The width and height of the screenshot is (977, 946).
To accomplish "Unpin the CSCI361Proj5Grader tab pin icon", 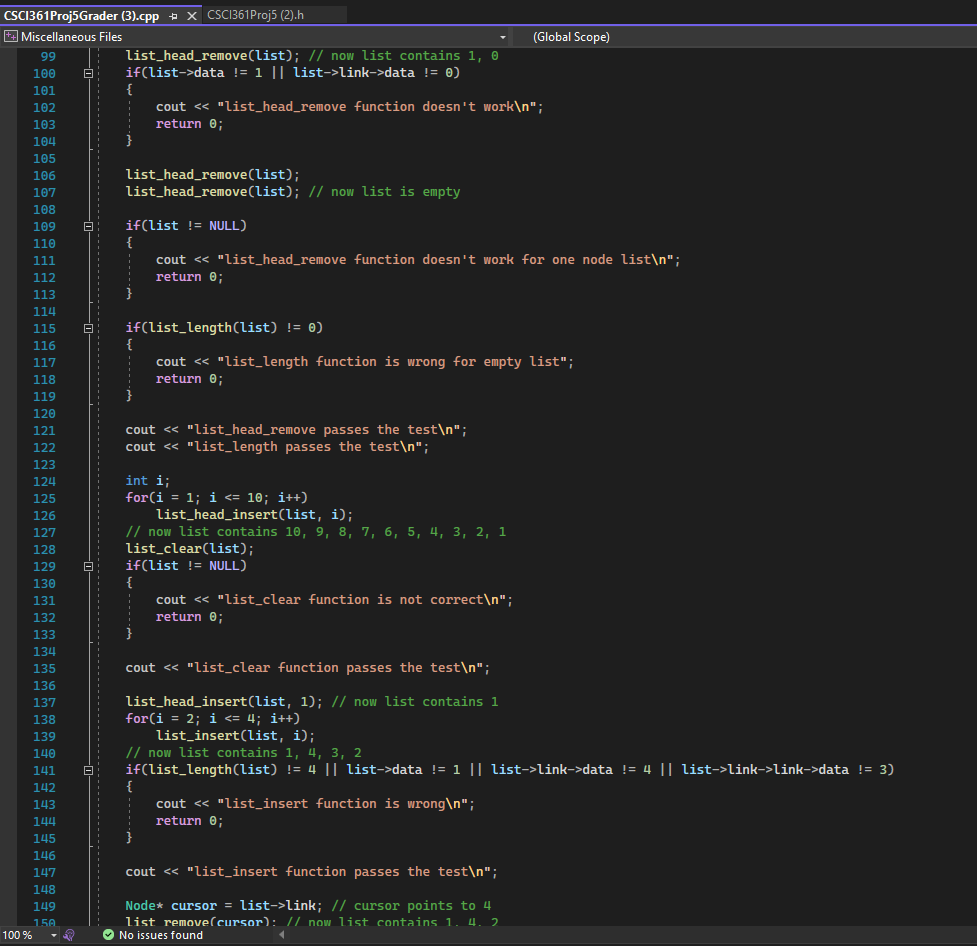I will (x=172, y=15).
